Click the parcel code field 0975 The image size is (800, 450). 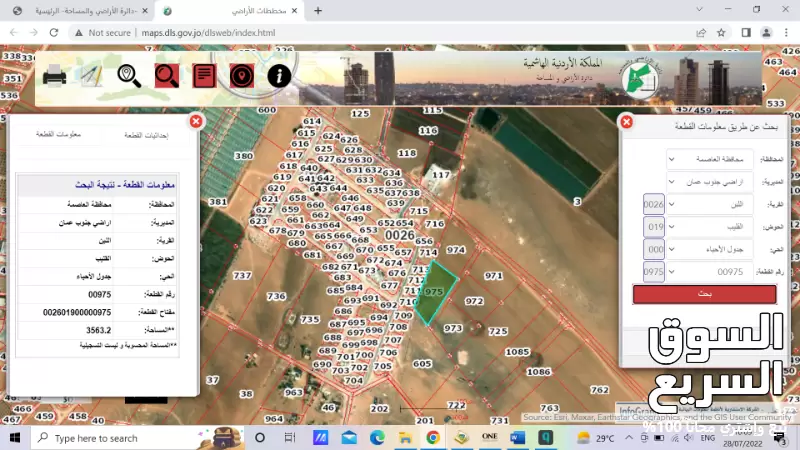coord(654,271)
